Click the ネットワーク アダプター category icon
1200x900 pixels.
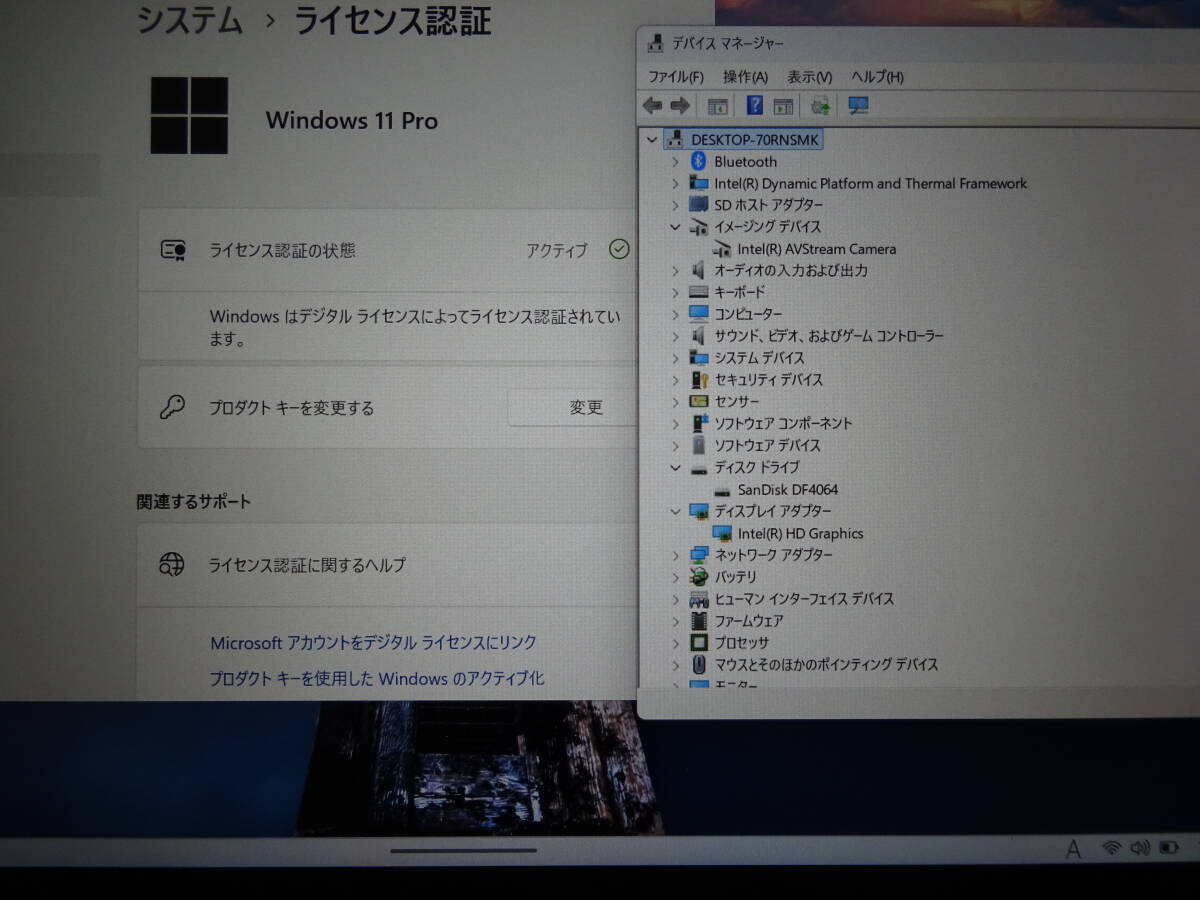[x=699, y=555]
